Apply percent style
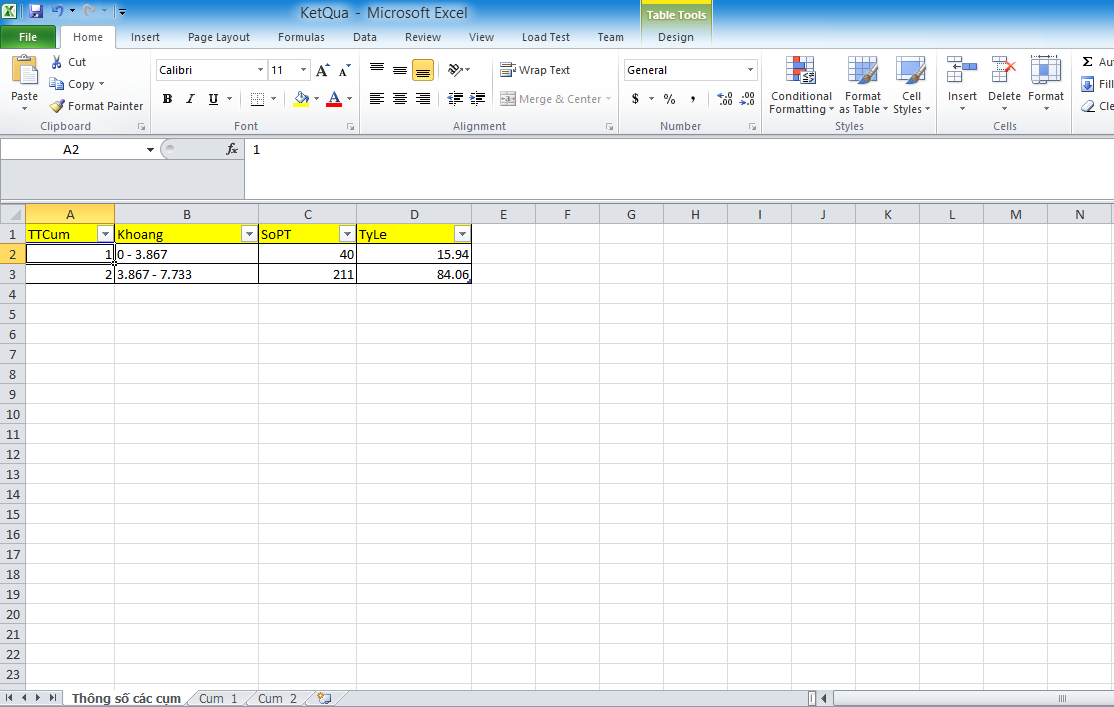Screen dimensions: 1114x707 (x=669, y=99)
